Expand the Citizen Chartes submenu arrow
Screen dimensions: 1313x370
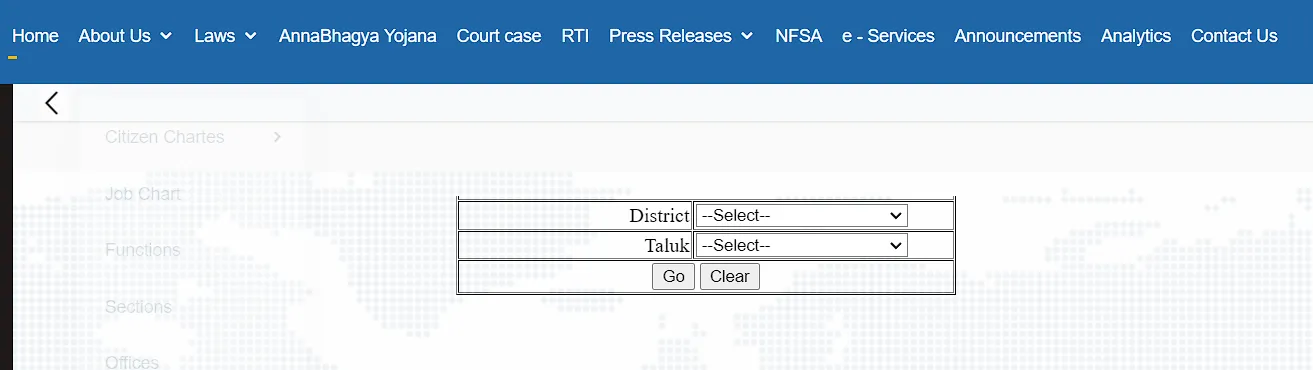[277, 137]
